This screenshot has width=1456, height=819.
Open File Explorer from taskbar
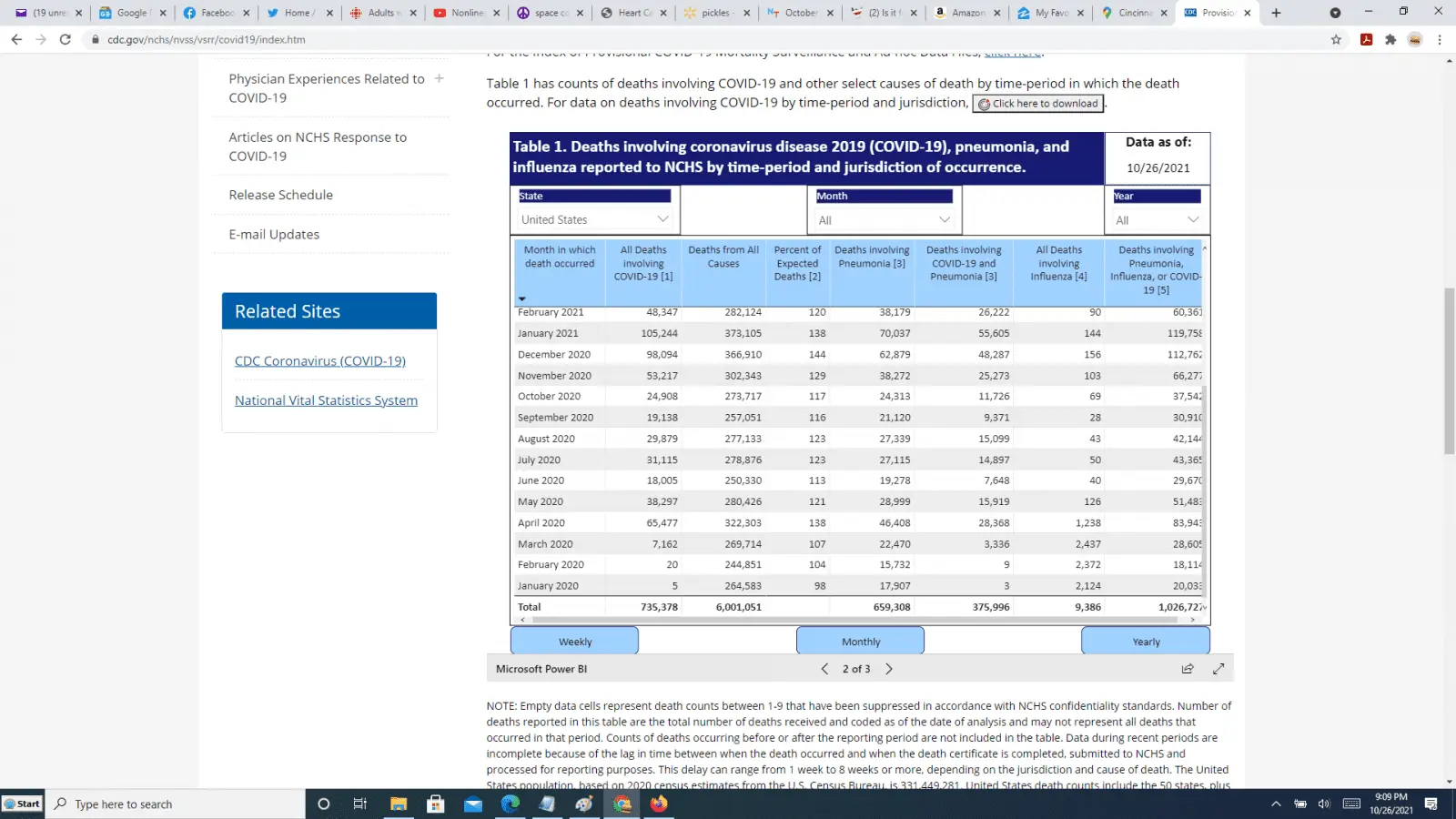click(398, 804)
